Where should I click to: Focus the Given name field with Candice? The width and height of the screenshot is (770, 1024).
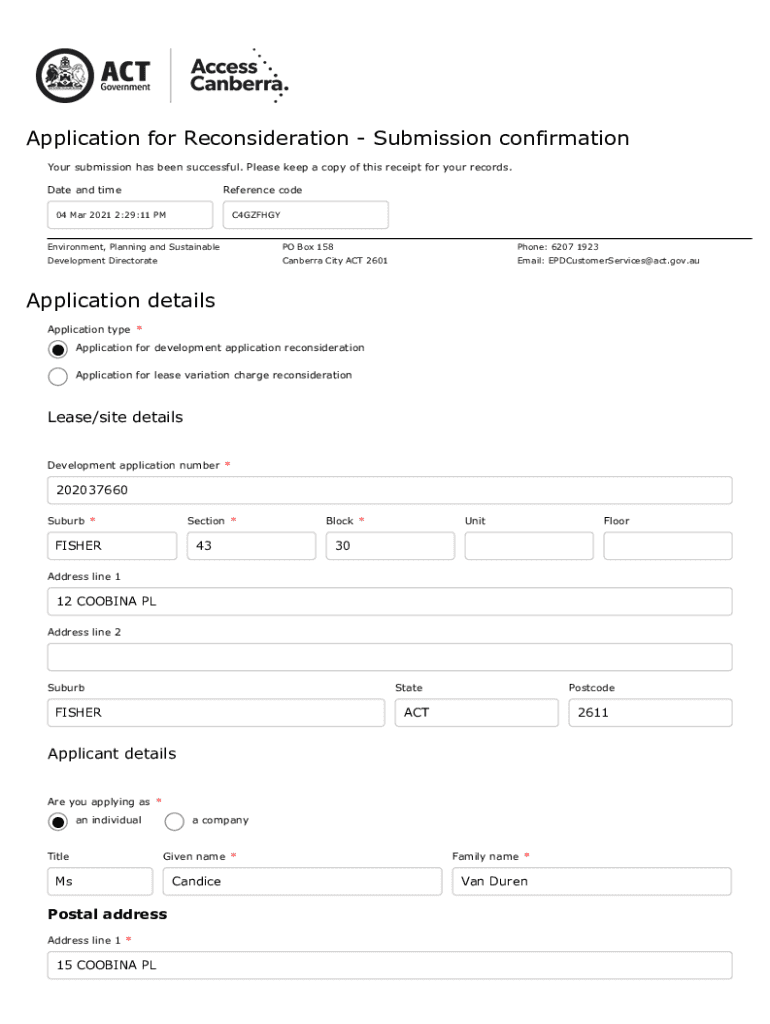coord(302,881)
